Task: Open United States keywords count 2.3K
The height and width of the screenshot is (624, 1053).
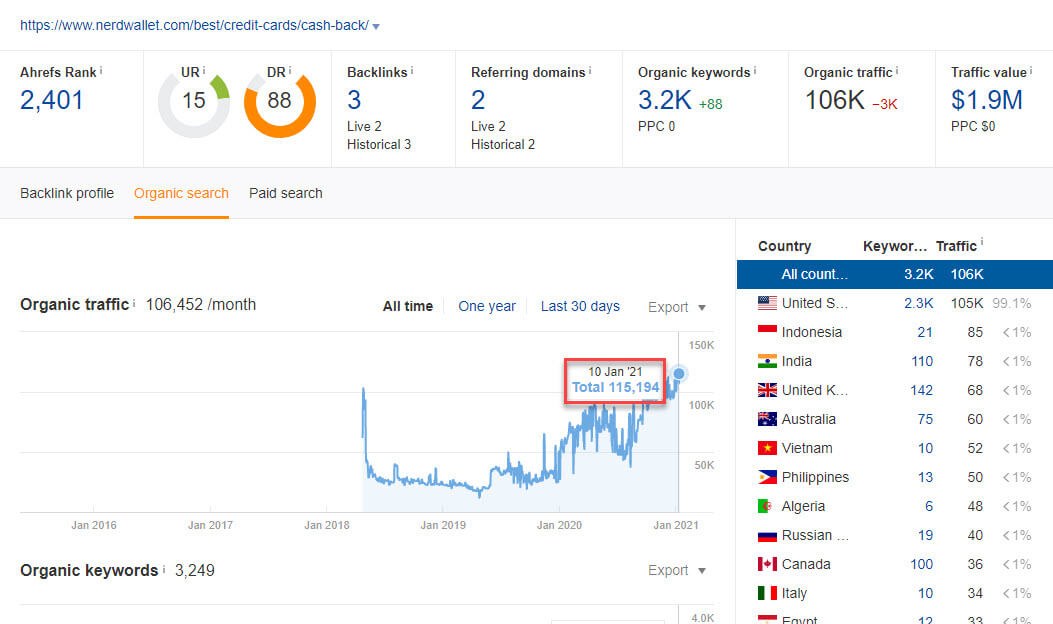Action: click(919, 303)
